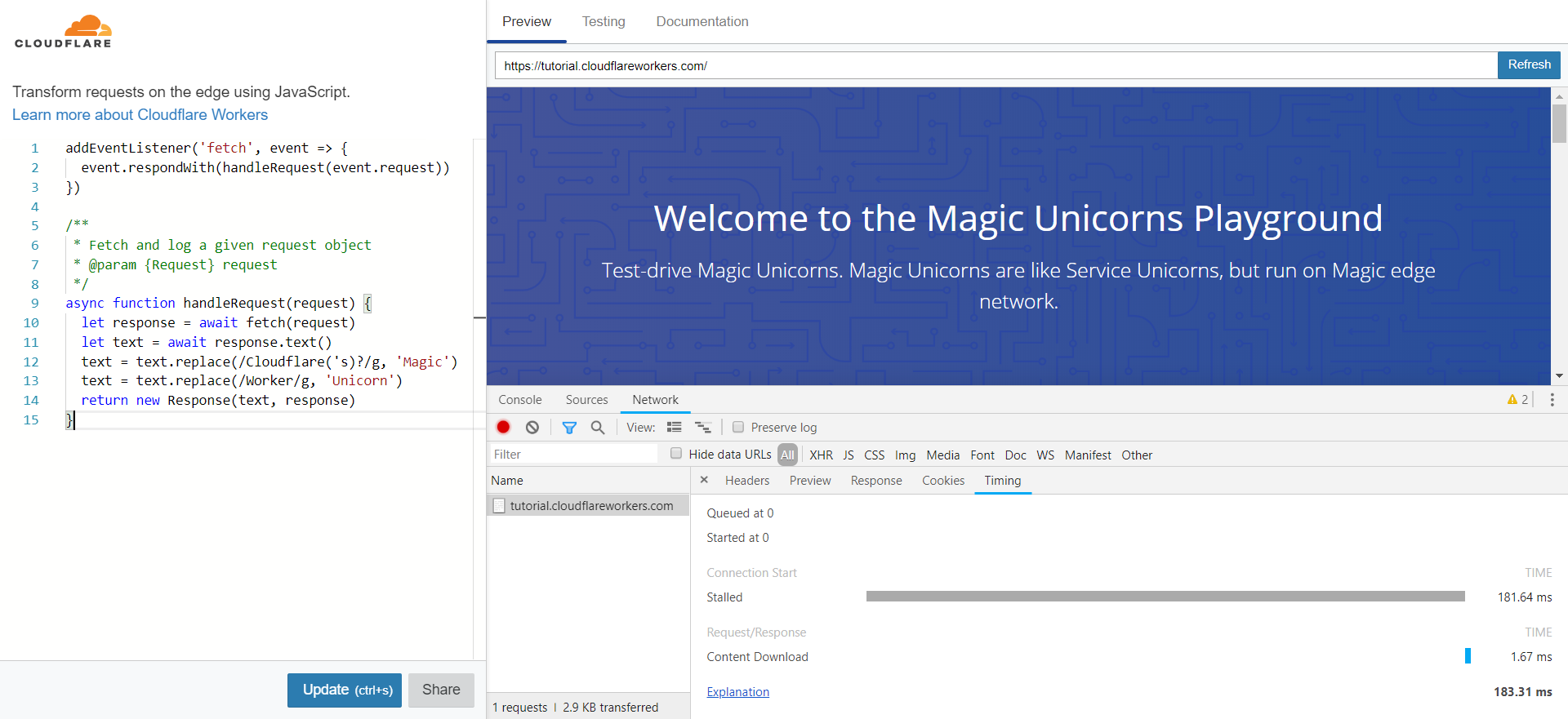Click the Content Download timing bar

[1468, 655]
